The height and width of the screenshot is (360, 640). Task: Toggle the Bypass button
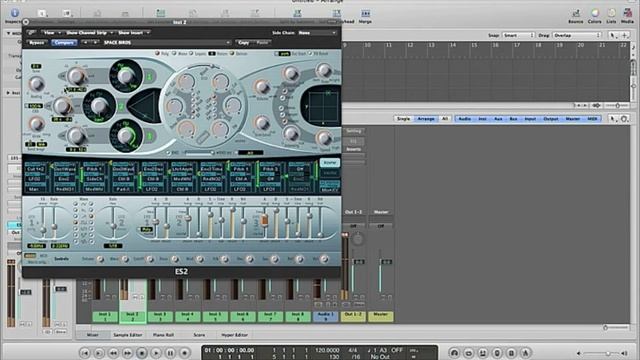click(37, 42)
